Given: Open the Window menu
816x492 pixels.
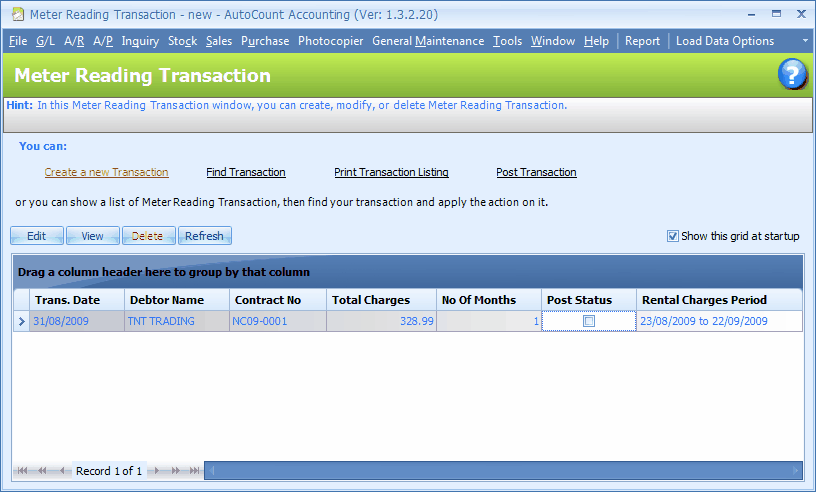Looking at the screenshot, I should 553,41.
